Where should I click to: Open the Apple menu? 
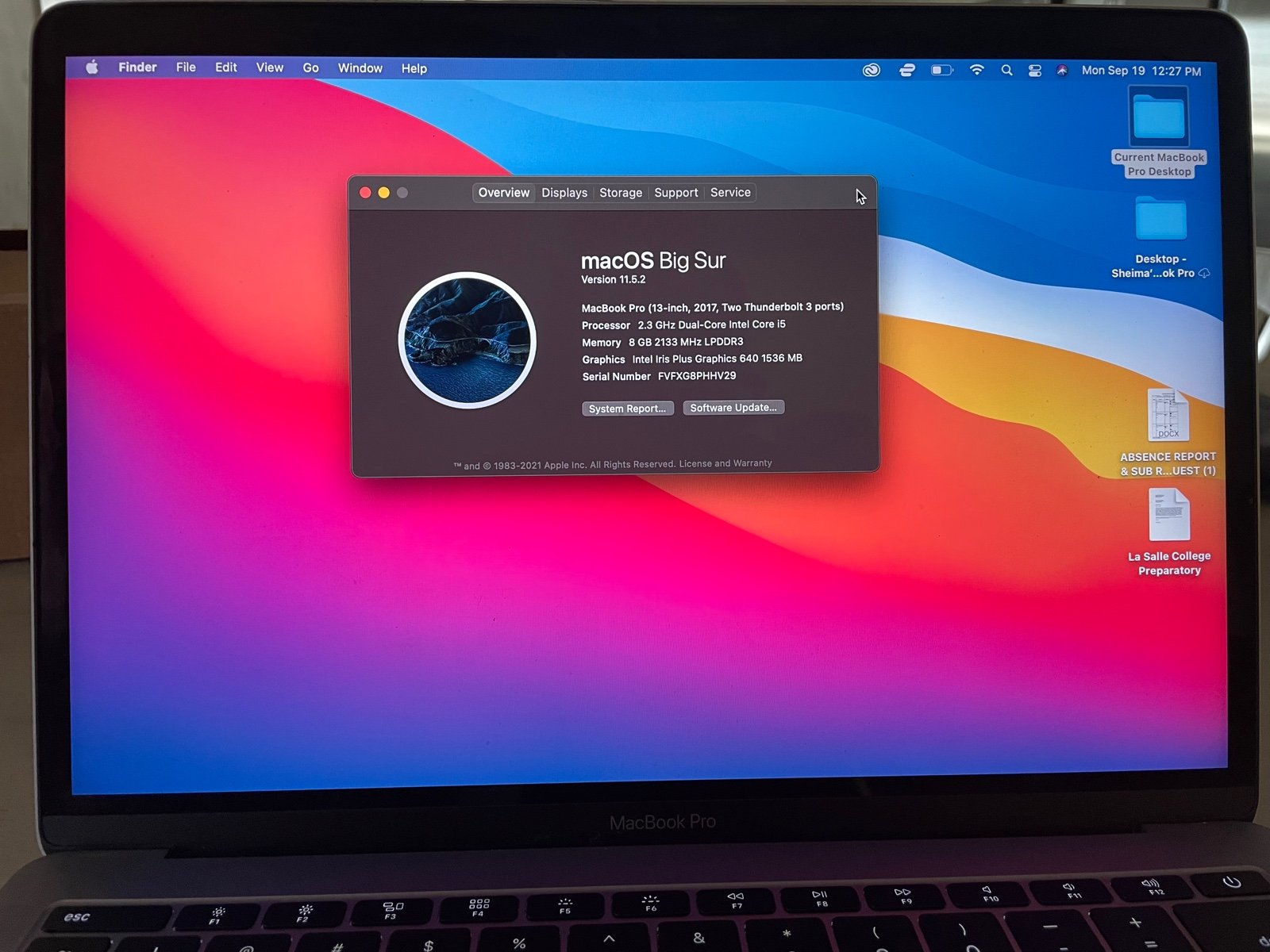(92, 67)
